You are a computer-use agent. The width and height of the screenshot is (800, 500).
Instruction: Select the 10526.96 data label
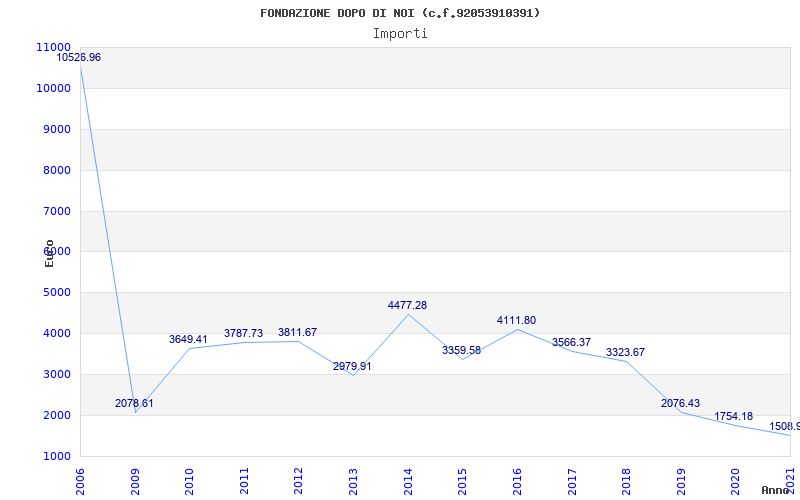click(79, 58)
